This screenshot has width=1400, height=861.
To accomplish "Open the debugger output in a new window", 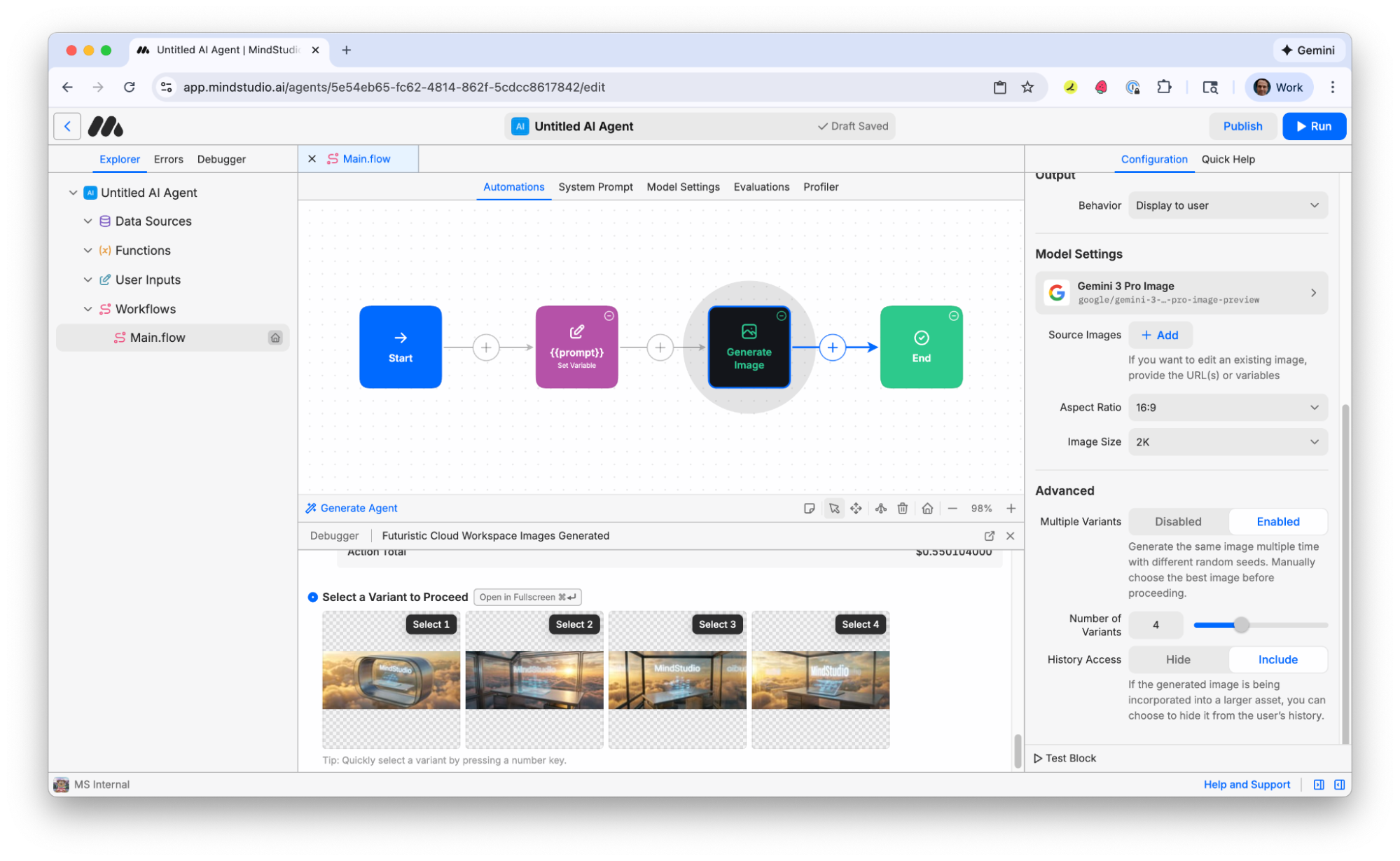I will click(989, 535).
